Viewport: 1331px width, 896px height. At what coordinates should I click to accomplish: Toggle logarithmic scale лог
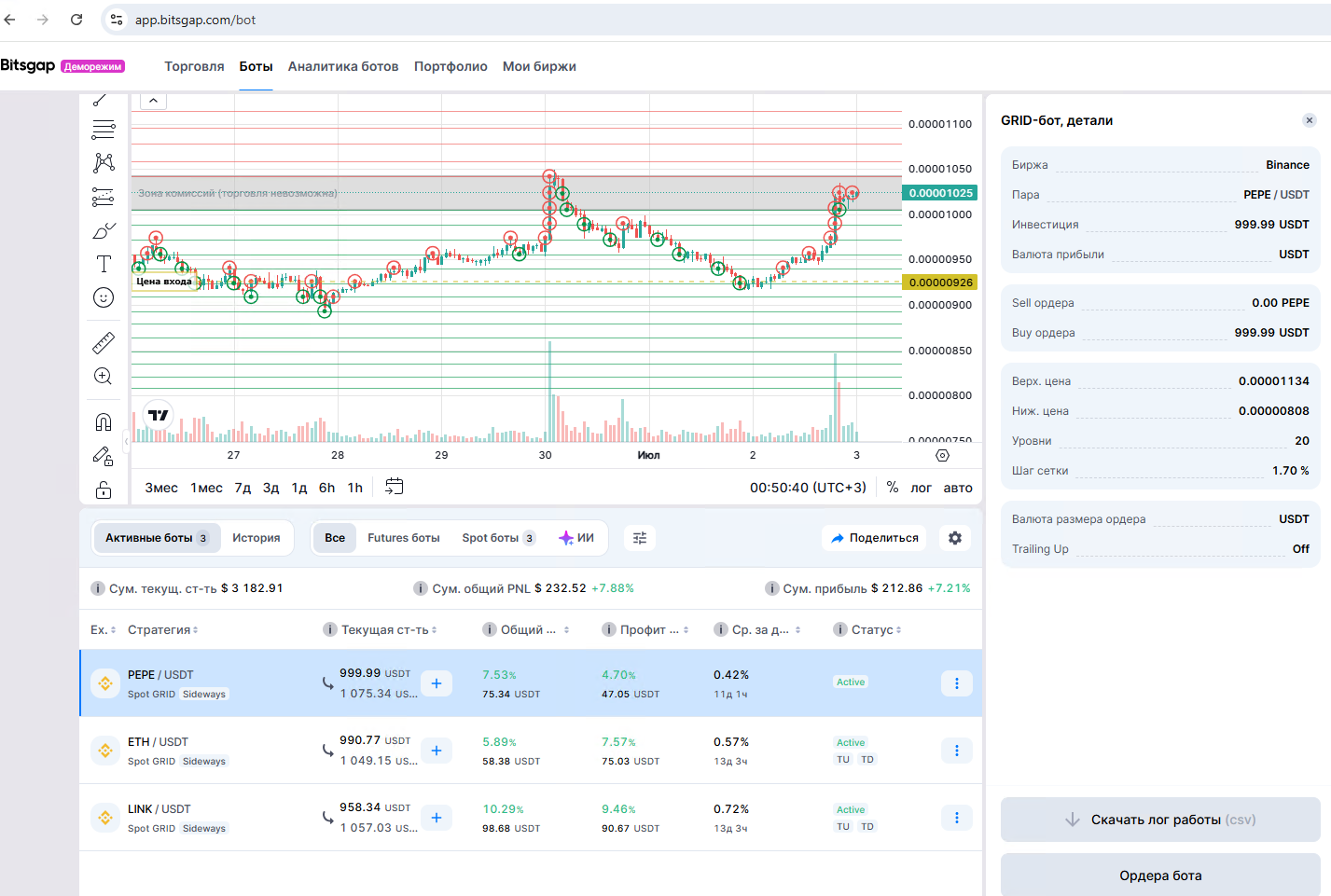point(922,488)
